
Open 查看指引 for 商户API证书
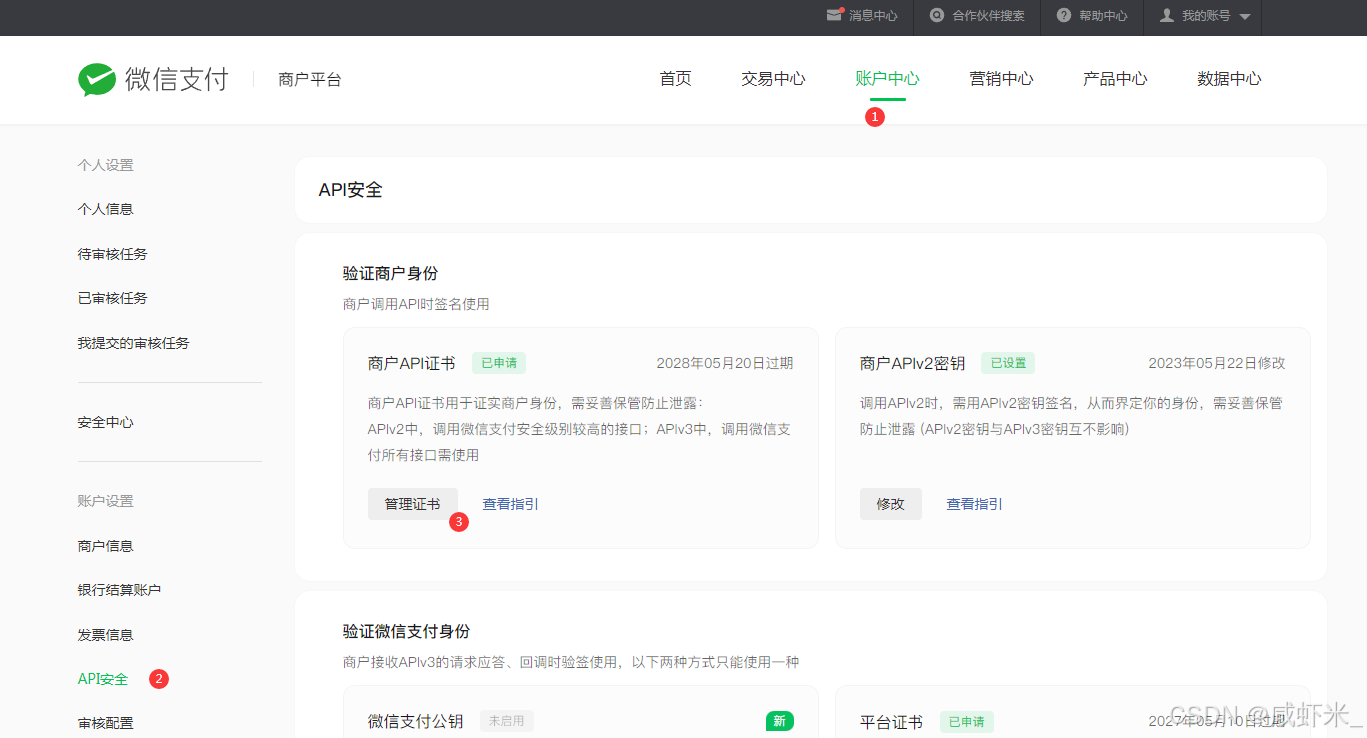(511, 504)
